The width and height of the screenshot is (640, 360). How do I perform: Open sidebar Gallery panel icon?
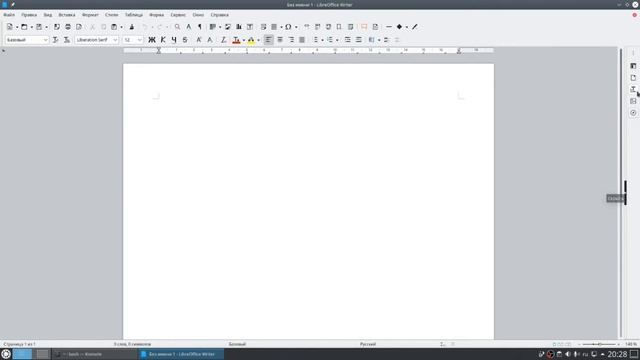pos(633,101)
